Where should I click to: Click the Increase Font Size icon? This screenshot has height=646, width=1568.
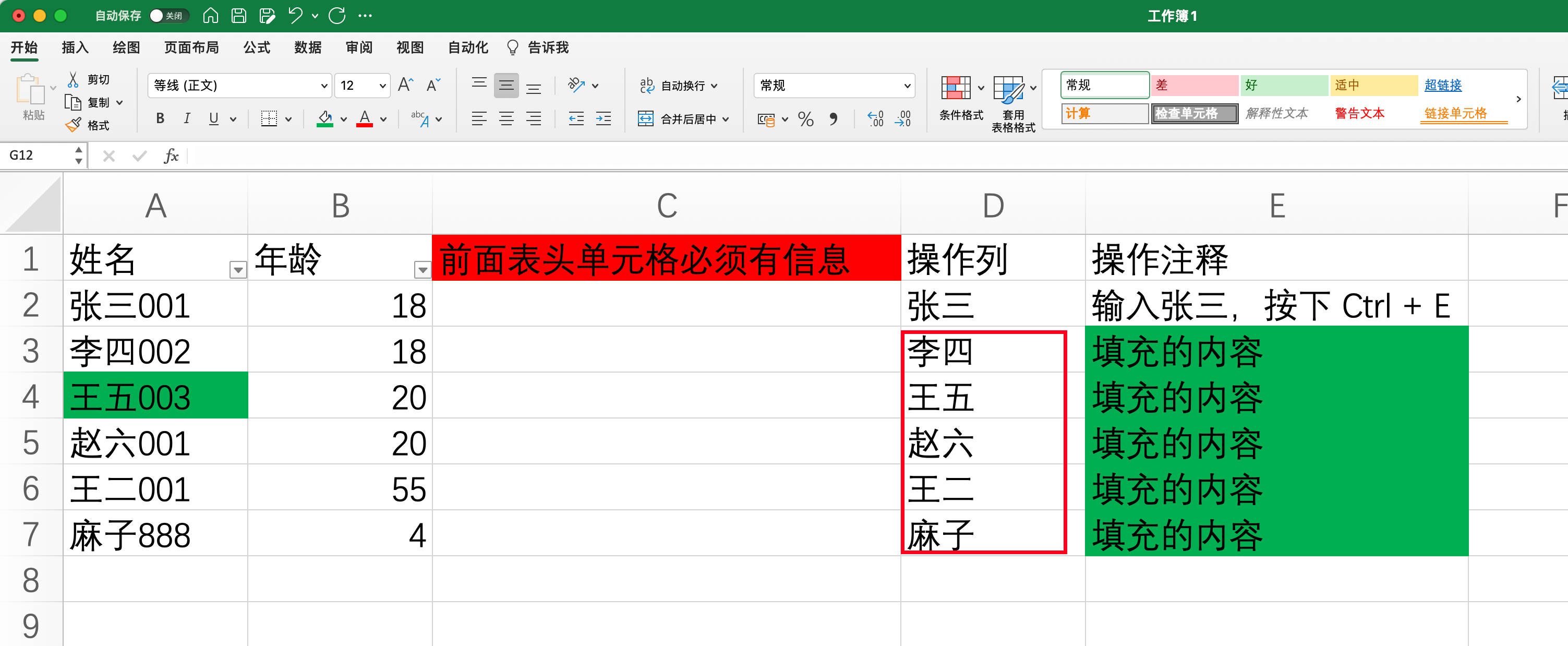tap(405, 85)
